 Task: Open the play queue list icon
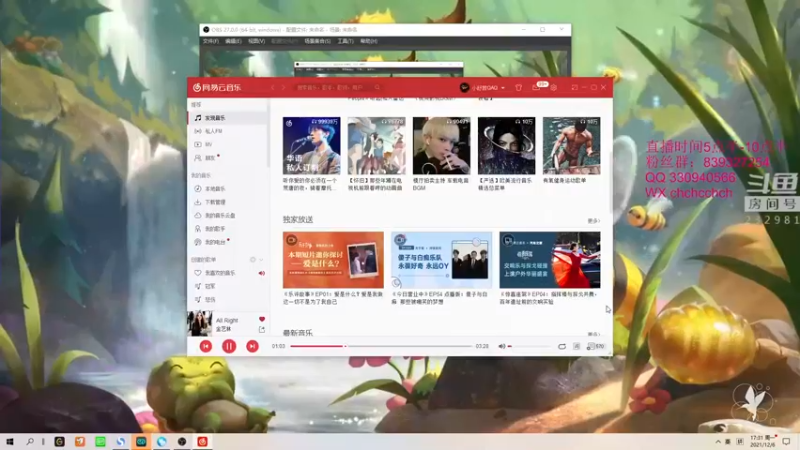tap(595, 346)
